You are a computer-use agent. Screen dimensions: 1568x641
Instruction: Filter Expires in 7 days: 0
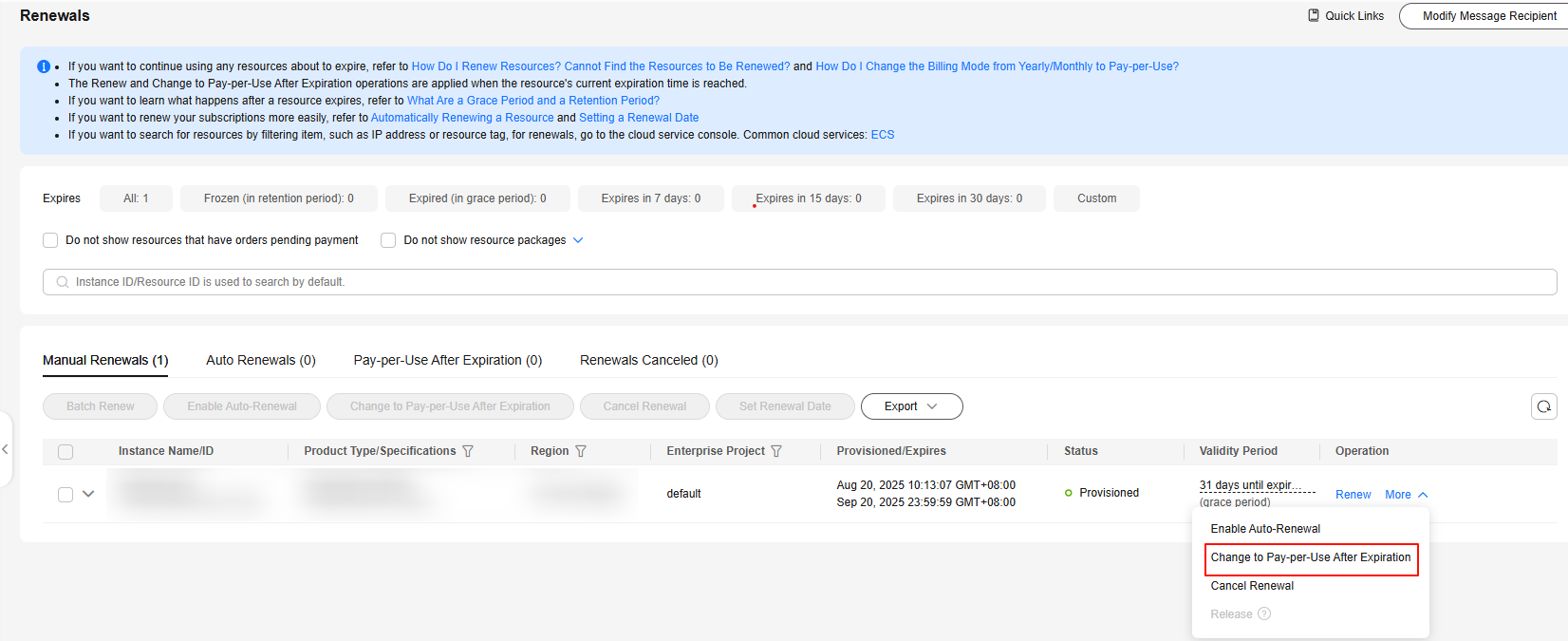(651, 198)
